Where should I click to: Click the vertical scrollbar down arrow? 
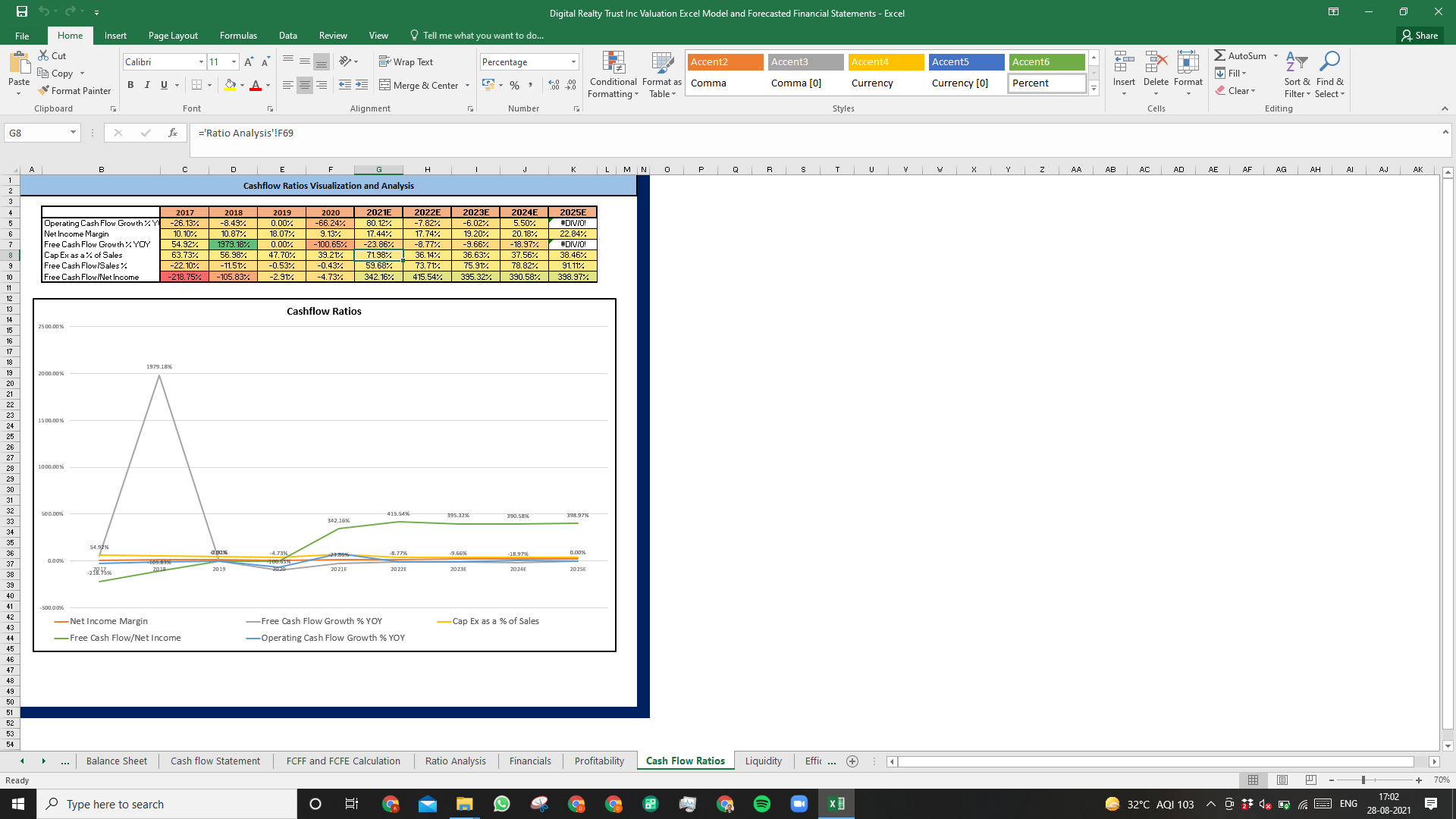tap(1448, 746)
